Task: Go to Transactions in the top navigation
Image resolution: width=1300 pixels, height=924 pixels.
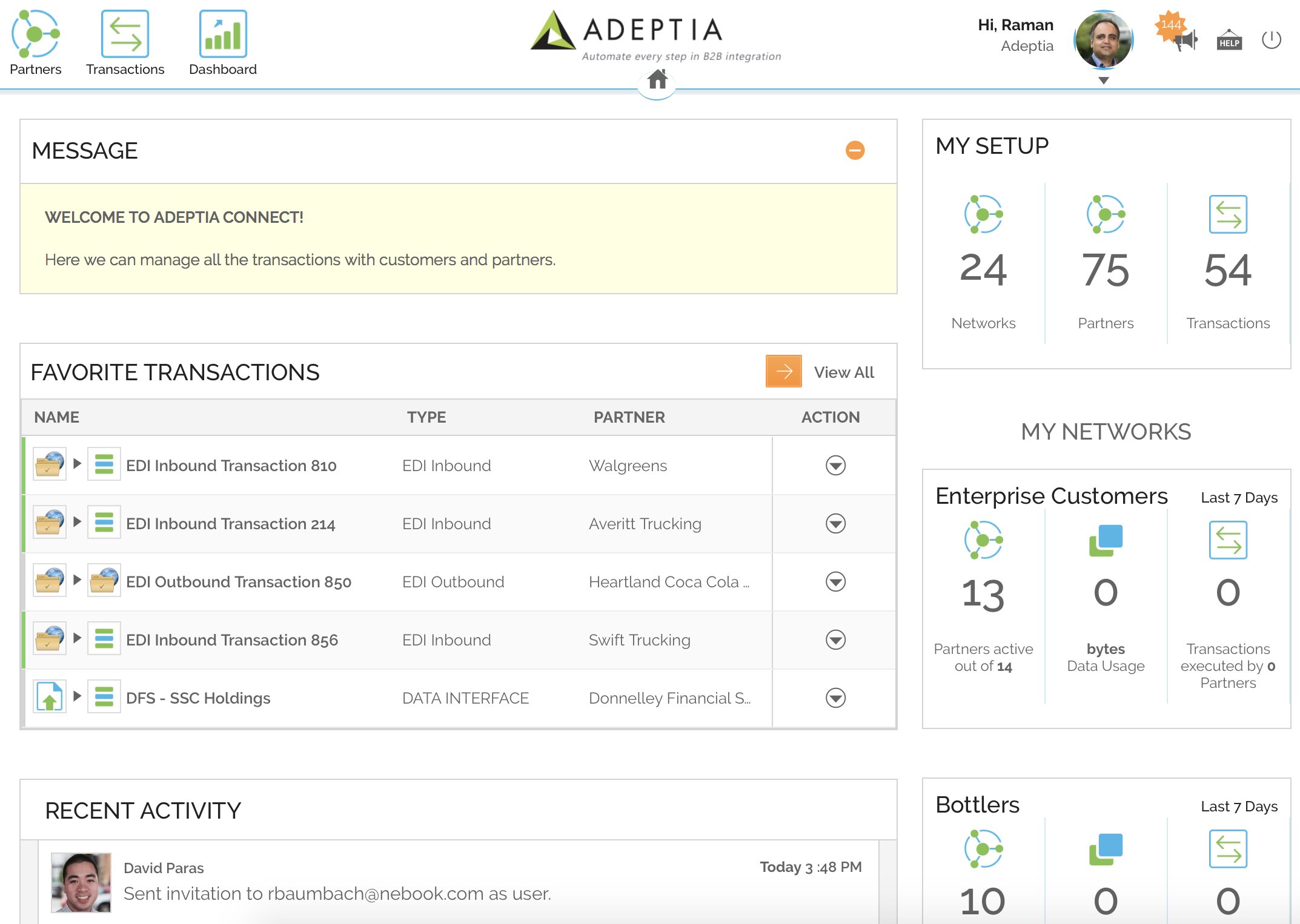Action: 125,35
